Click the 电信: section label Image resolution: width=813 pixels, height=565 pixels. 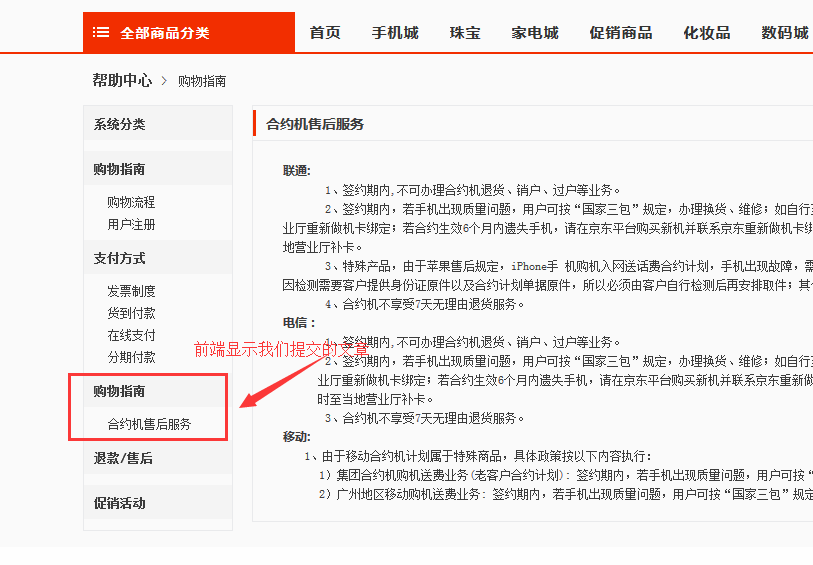click(x=299, y=323)
